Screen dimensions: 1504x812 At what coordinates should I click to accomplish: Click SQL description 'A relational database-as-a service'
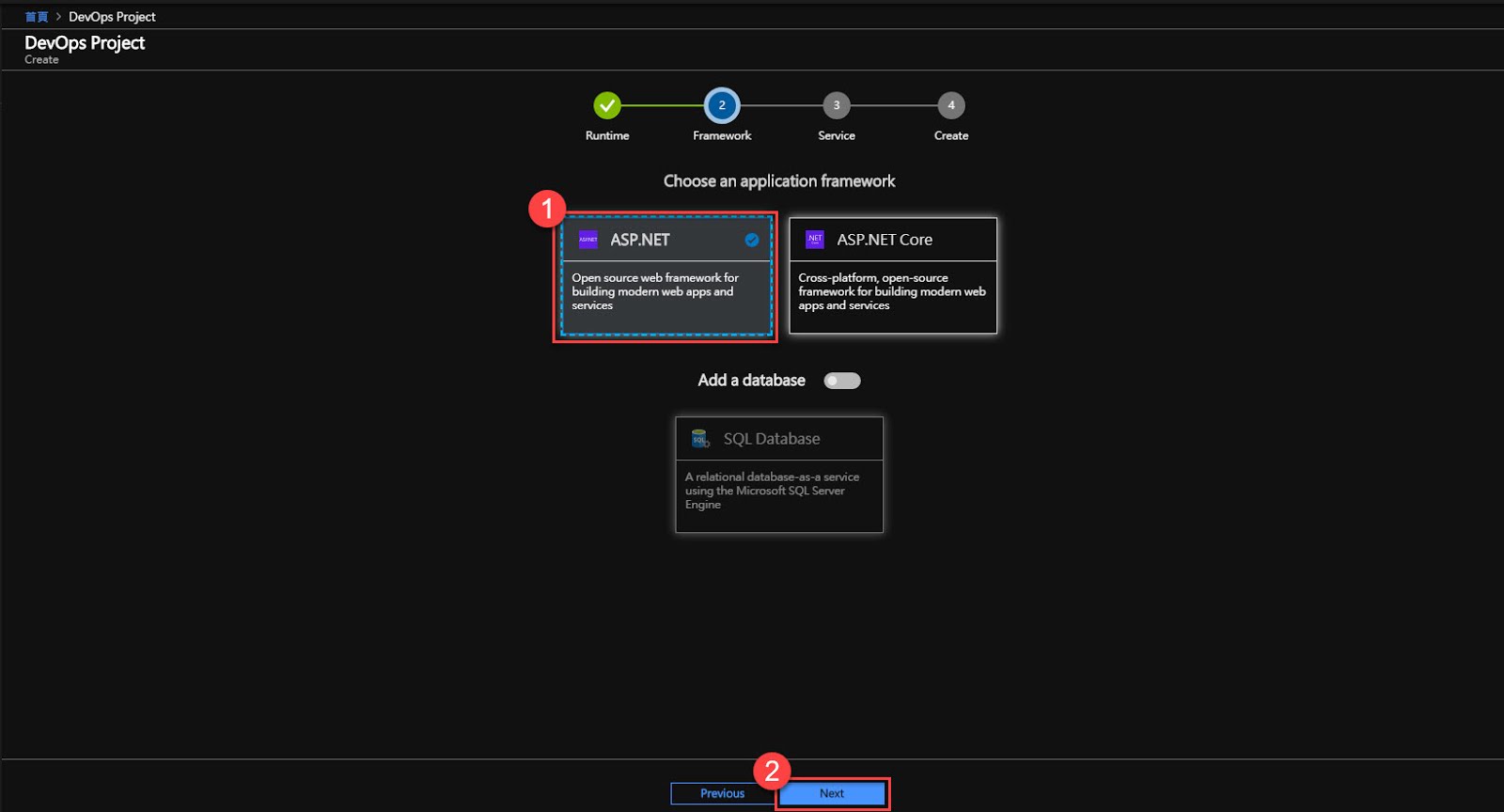pos(772,491)
